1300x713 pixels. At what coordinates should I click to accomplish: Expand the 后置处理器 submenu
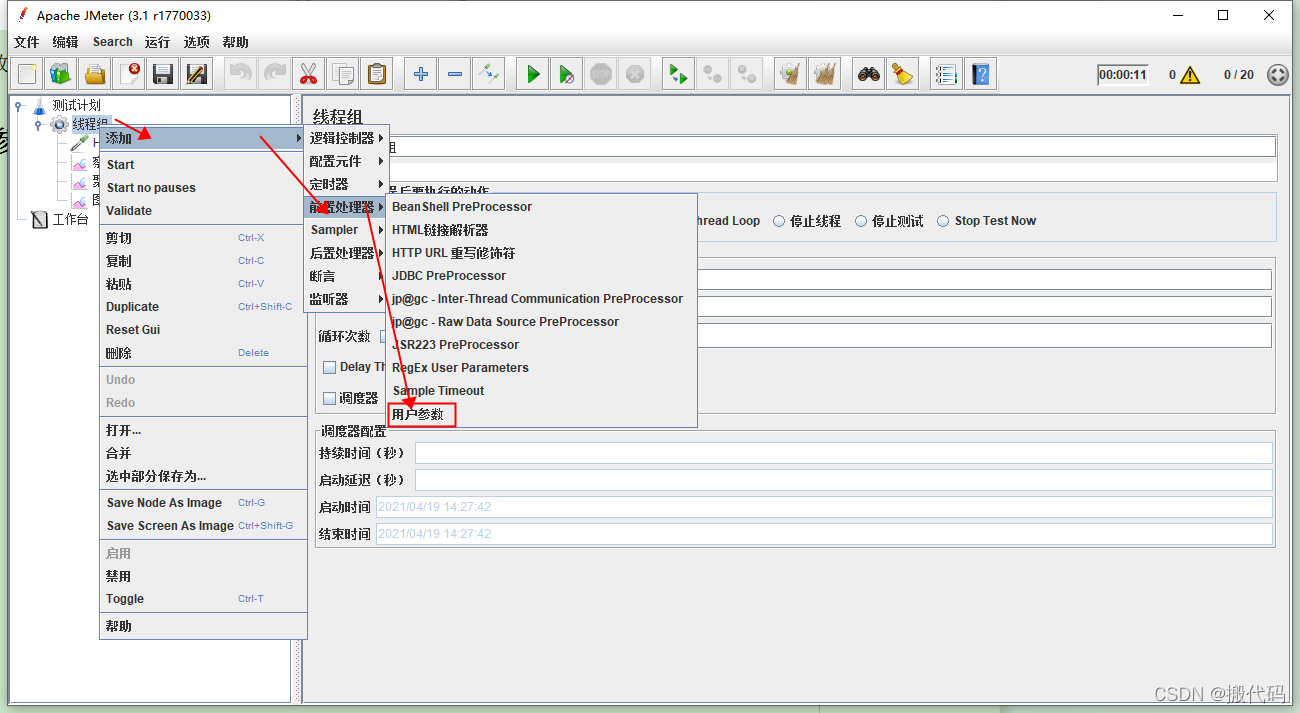(x=345, y=253)
